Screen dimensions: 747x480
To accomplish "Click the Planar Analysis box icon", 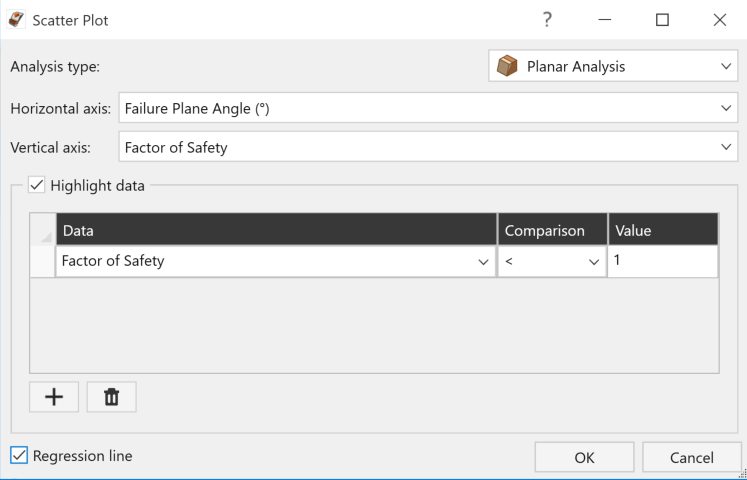I will tap(507, 66).
